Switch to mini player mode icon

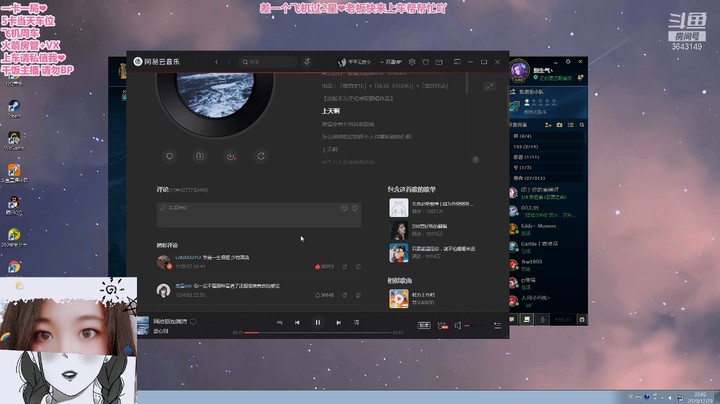457,62
